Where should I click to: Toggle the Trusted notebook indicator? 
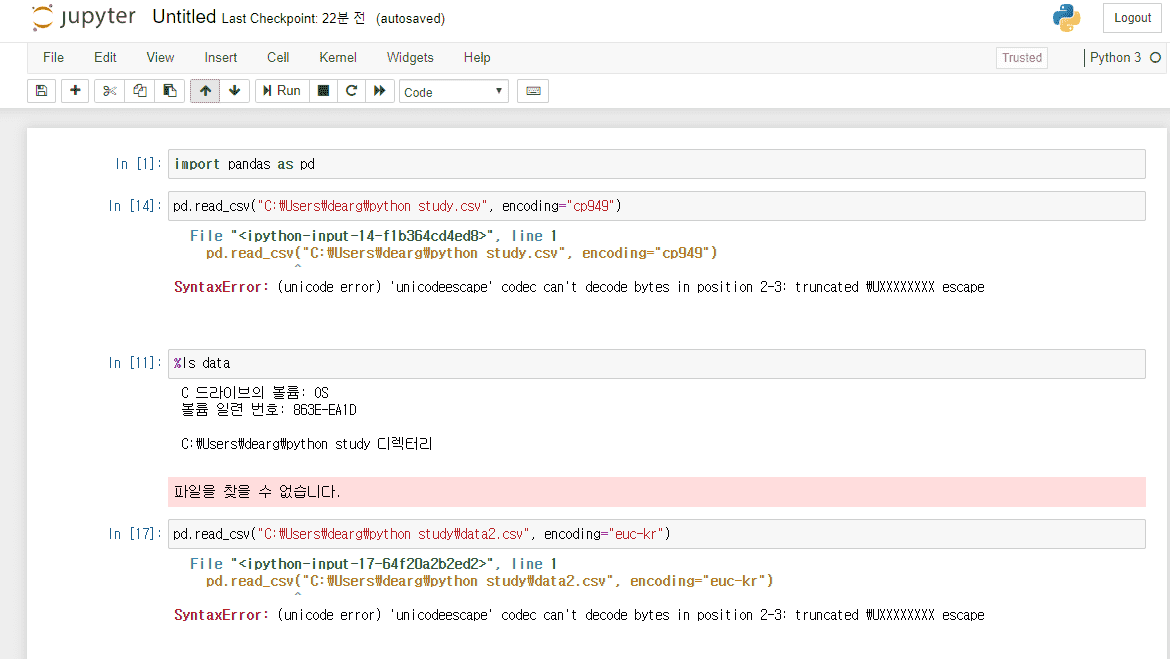pos(1021,58)
